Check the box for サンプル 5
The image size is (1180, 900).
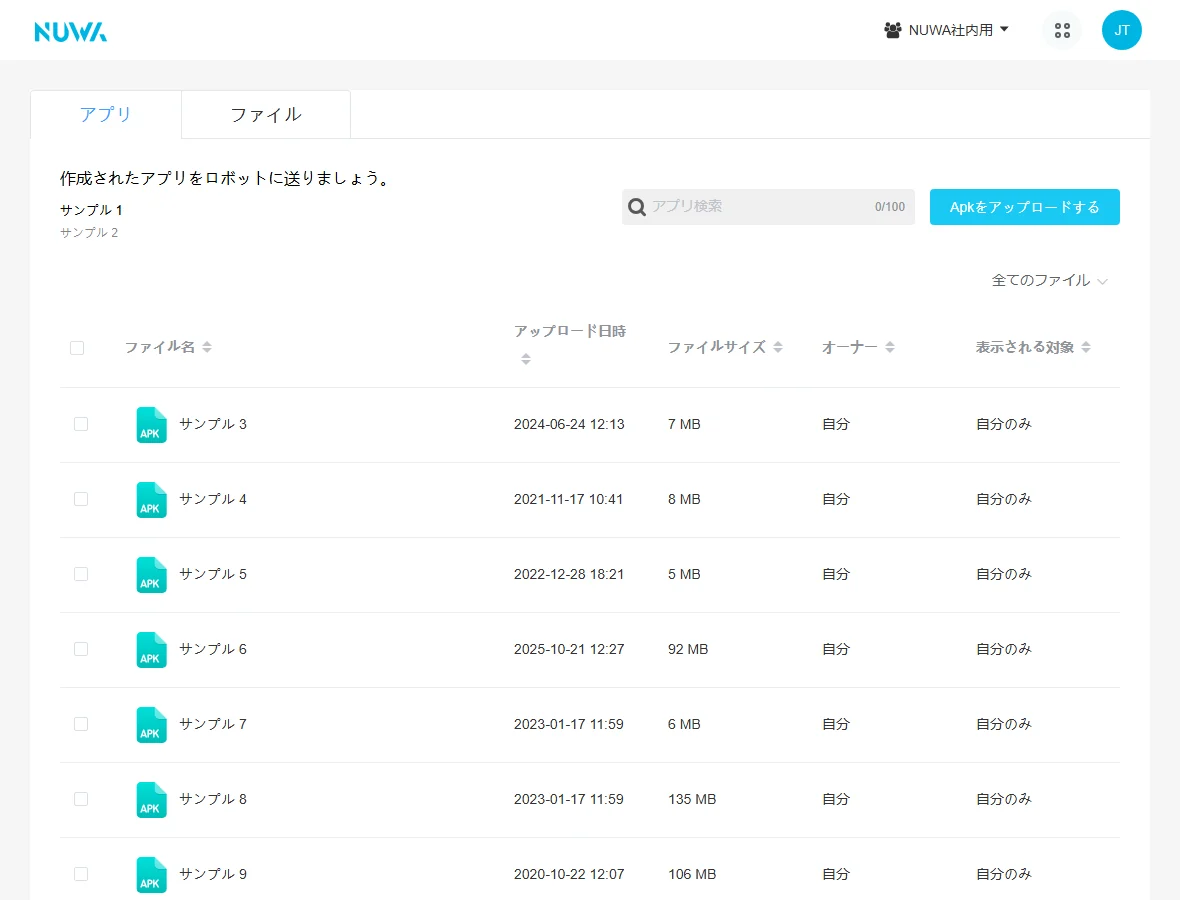81,574
